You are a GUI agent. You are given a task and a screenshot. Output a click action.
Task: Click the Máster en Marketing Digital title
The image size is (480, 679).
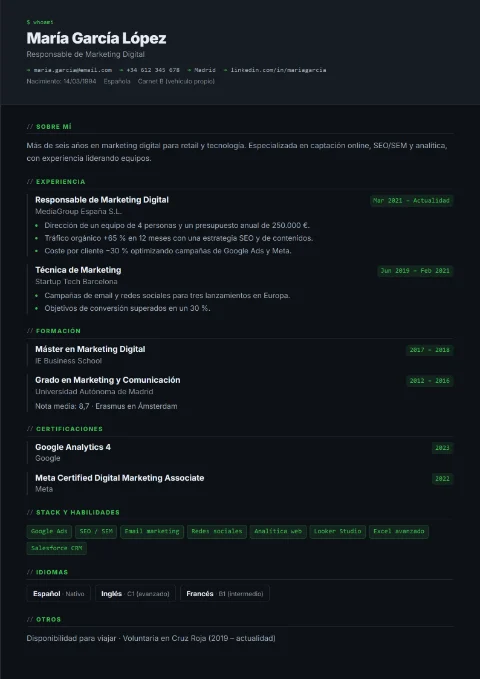tap(90, 349)
